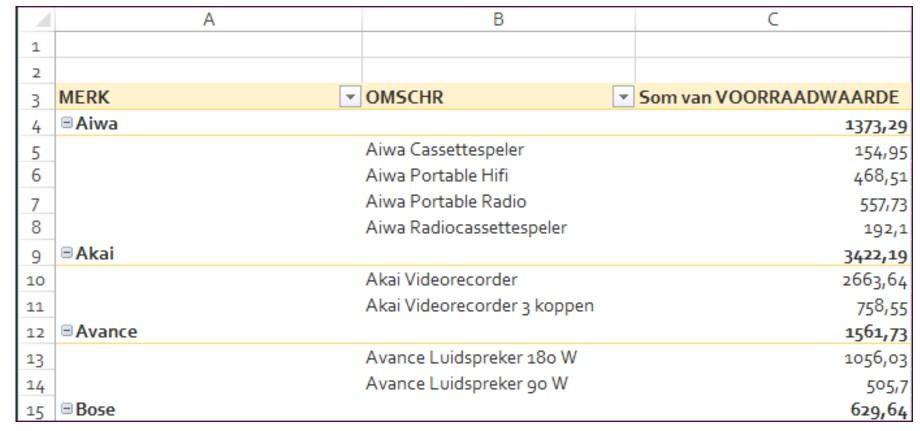
Task: Open the MERK filter dropdown
Action: (x=349, y=98)
